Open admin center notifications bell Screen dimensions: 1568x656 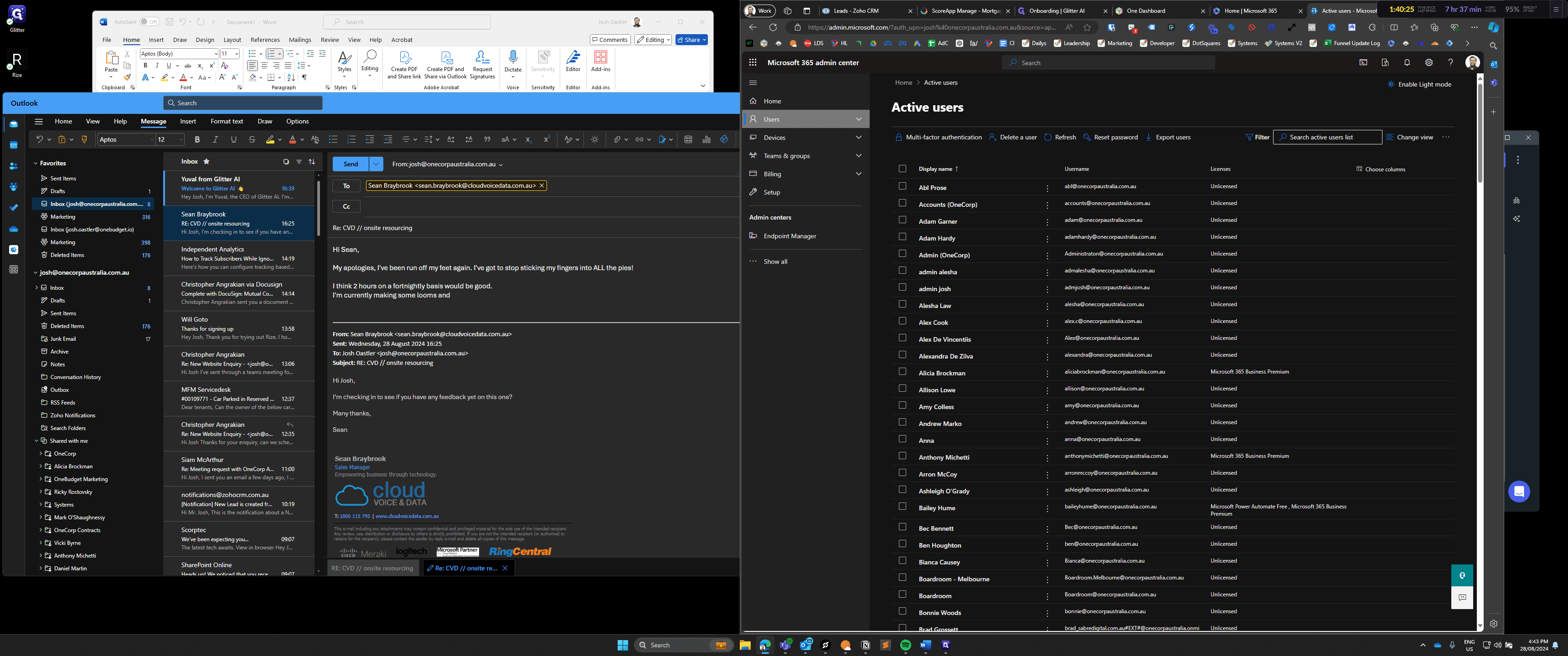pos(1407,63)
